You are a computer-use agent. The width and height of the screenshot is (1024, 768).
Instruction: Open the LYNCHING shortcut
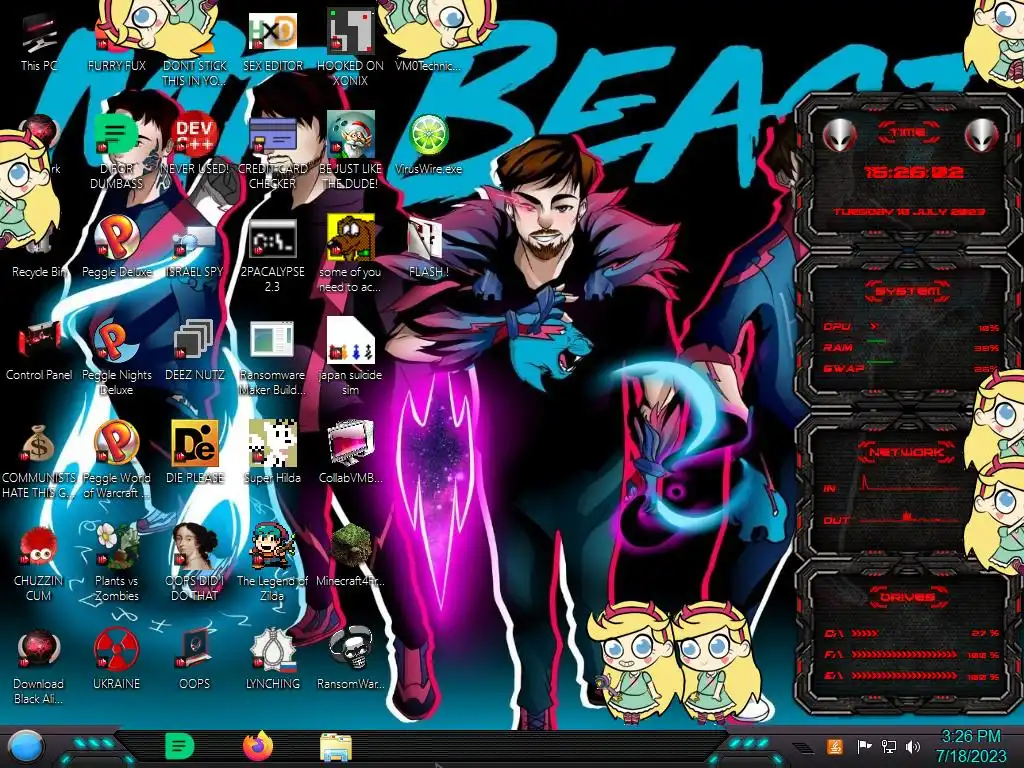click(x=272, y=660)
